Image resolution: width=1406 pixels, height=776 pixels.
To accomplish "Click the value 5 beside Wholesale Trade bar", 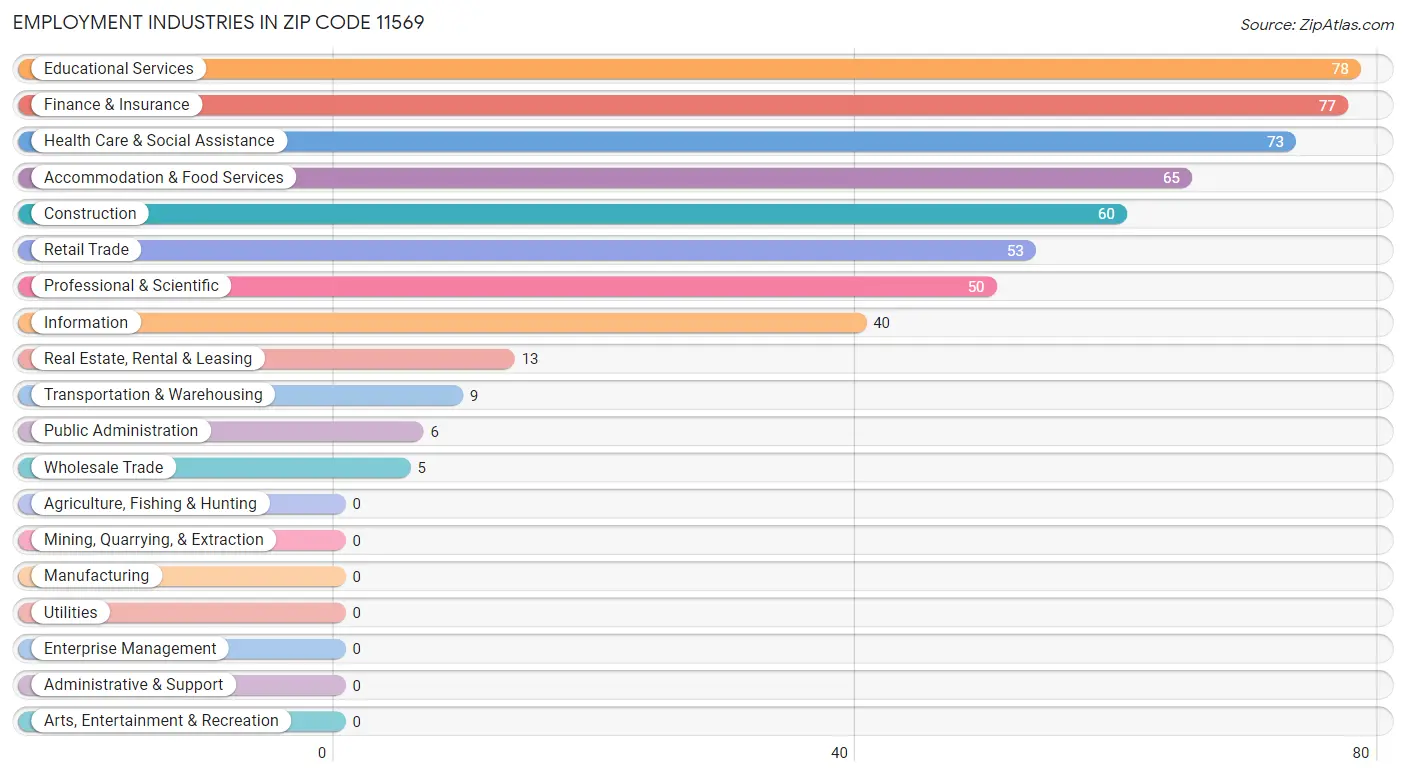I will pyautogui.click(x=422, y=468).
